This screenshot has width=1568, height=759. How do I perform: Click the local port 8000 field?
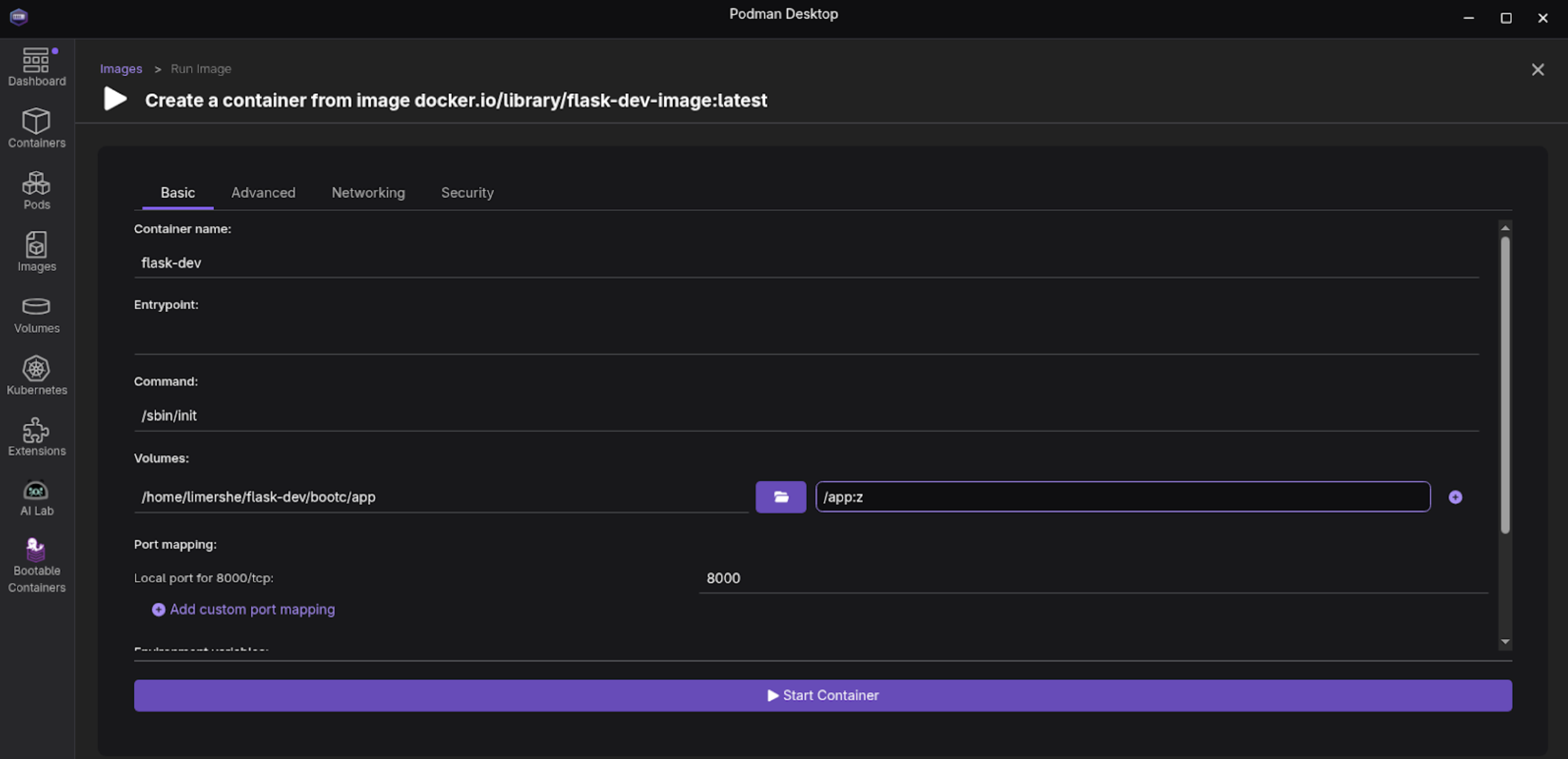click(1093, 578)
